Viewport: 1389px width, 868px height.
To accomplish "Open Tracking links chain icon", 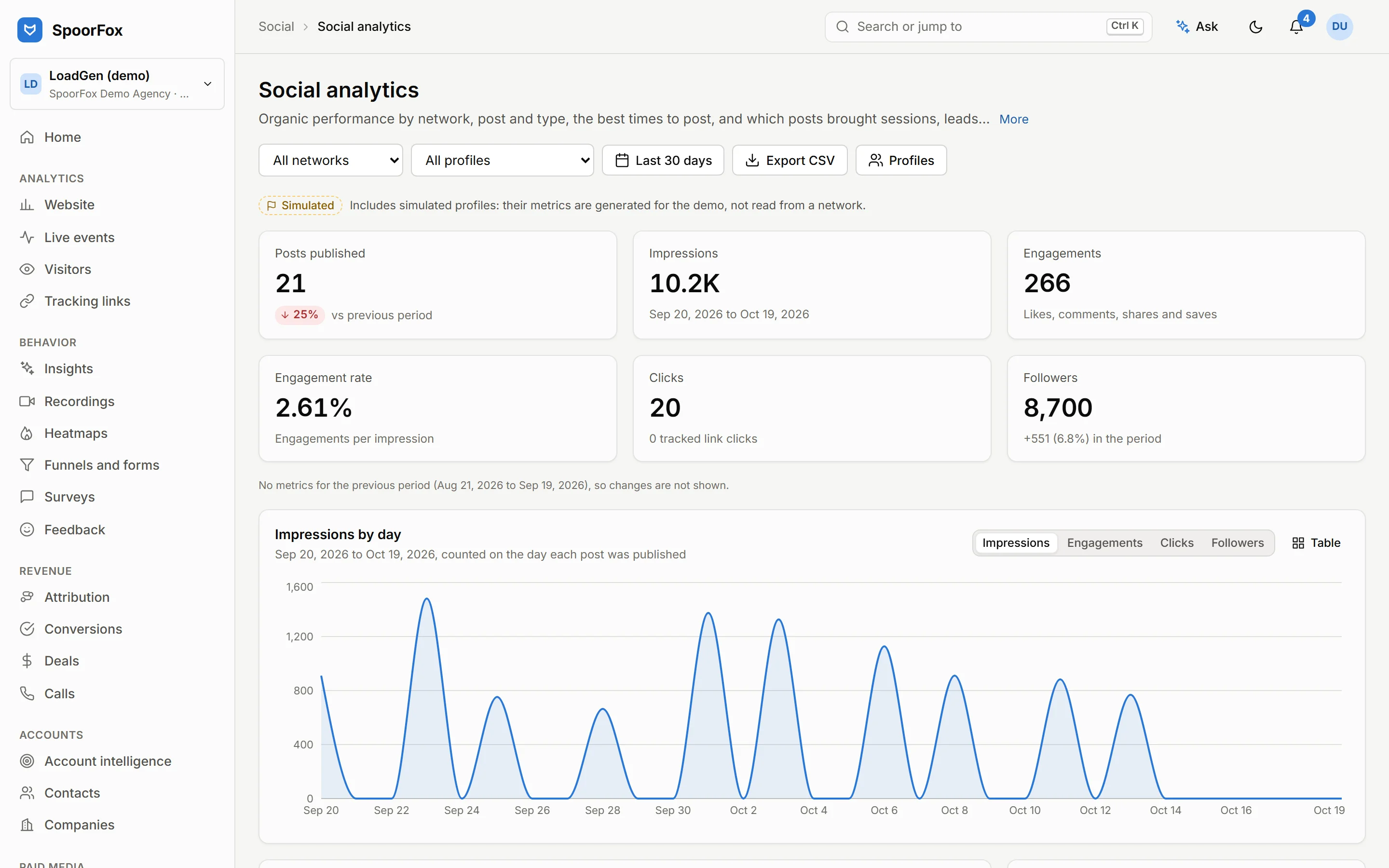I will pyautogui.click(x=27, y=301).
